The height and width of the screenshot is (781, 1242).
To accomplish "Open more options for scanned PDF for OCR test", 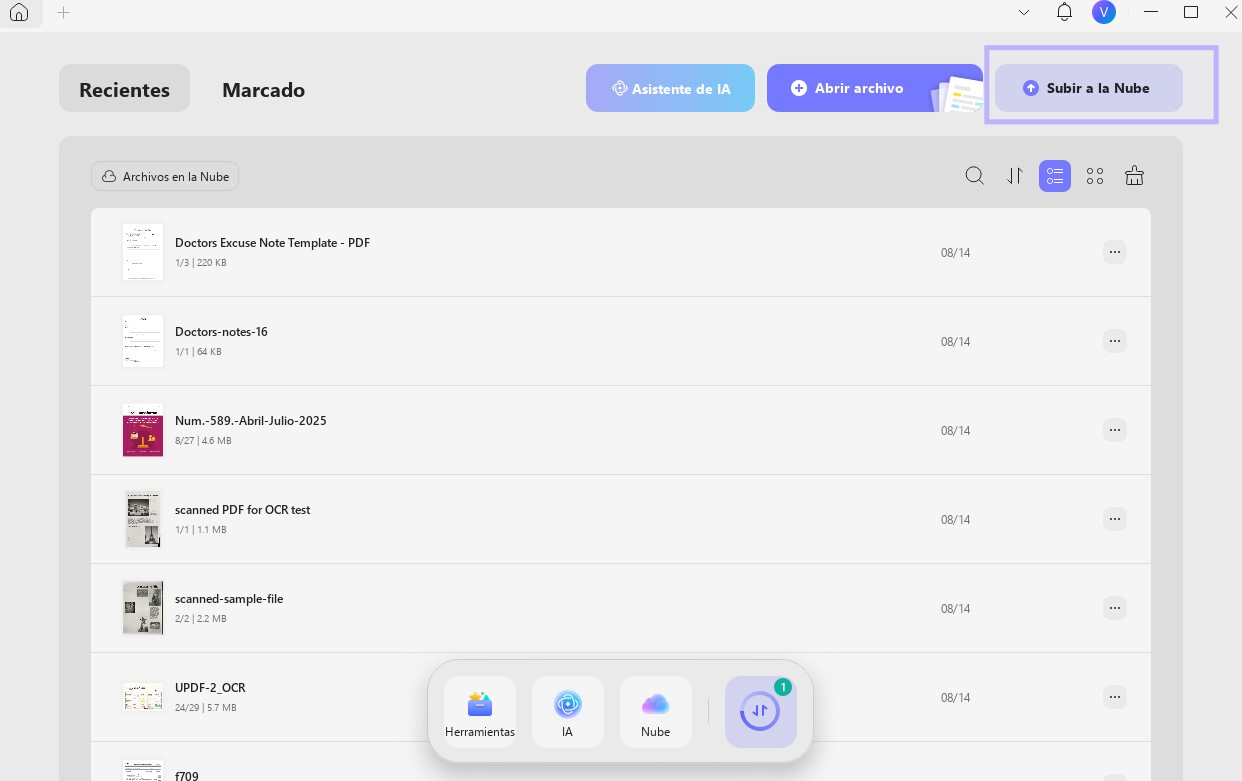I will coord(1115,519).
